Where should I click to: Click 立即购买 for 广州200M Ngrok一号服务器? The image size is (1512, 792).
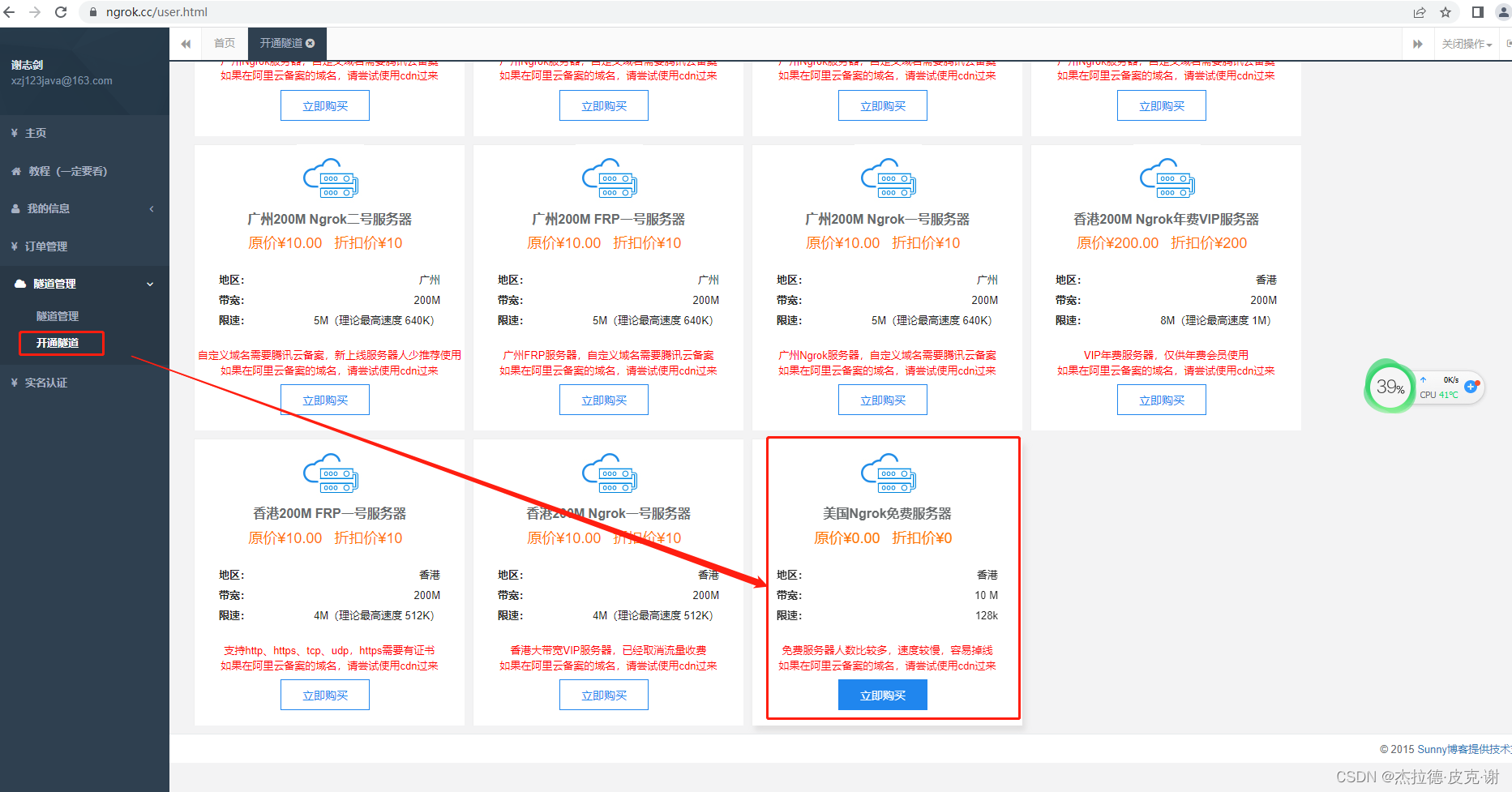[x=883, y=400]
